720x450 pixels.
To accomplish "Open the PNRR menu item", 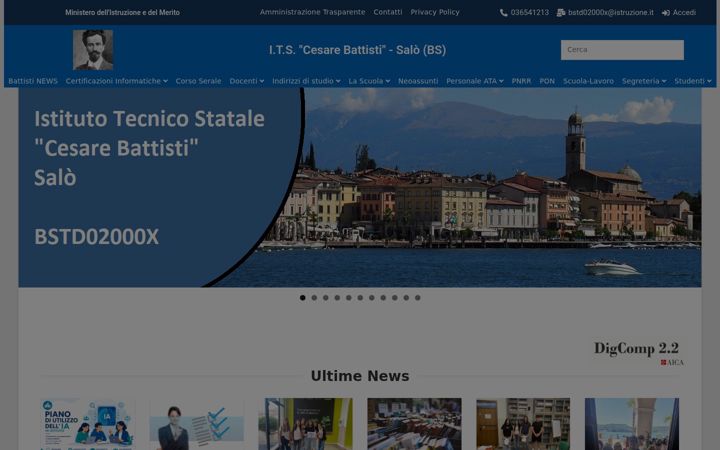I will pyautogui.click(x=521, y=81).
